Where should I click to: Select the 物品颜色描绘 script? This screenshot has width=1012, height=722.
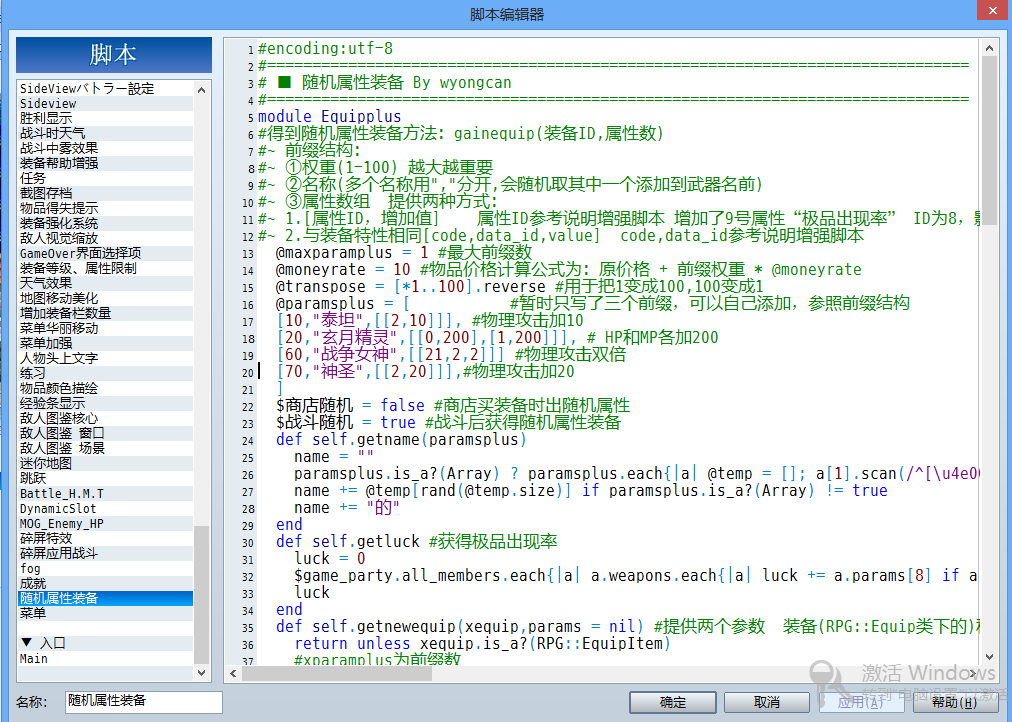[x=106, y=388]
